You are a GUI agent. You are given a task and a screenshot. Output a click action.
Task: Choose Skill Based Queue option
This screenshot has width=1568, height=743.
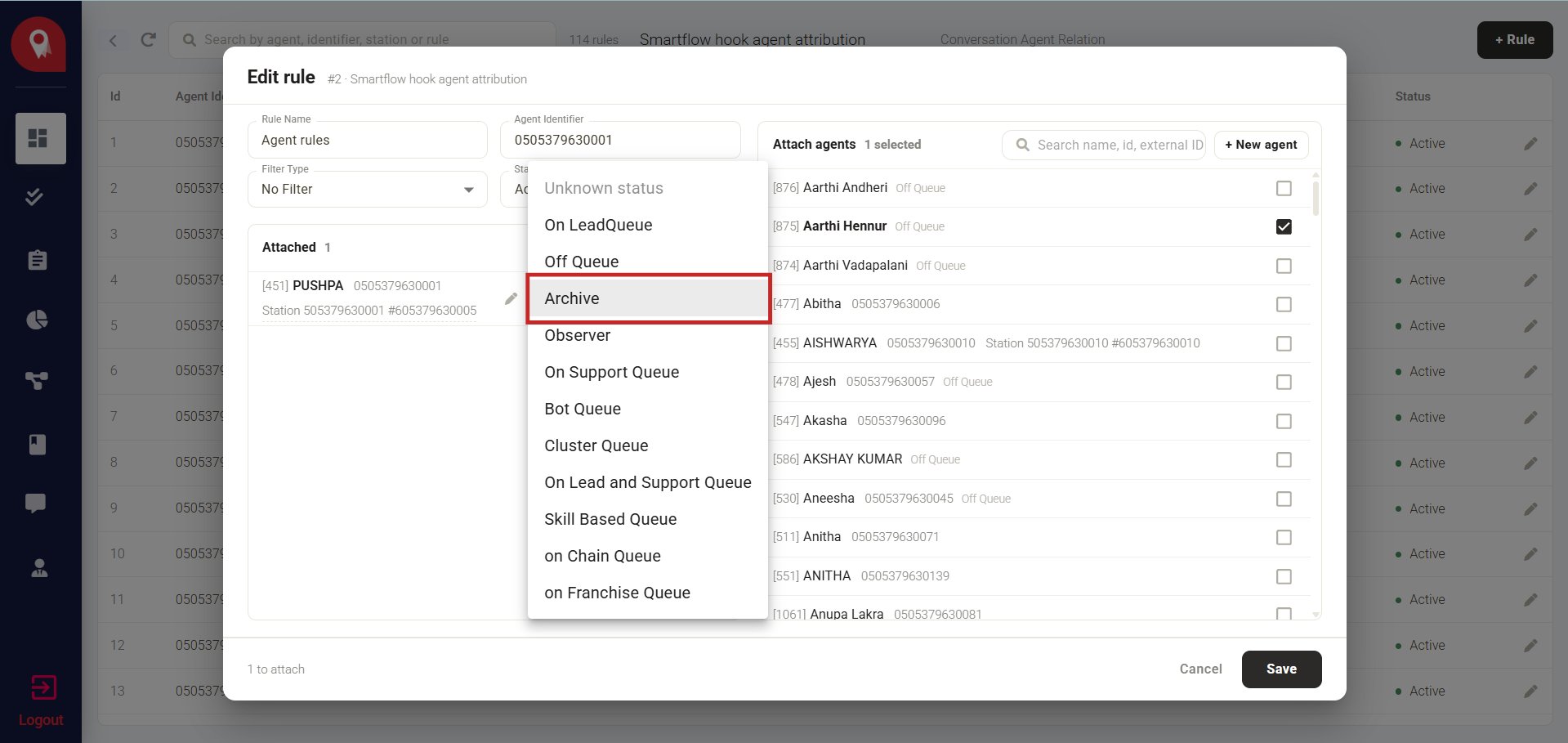(x=648, y=519)
